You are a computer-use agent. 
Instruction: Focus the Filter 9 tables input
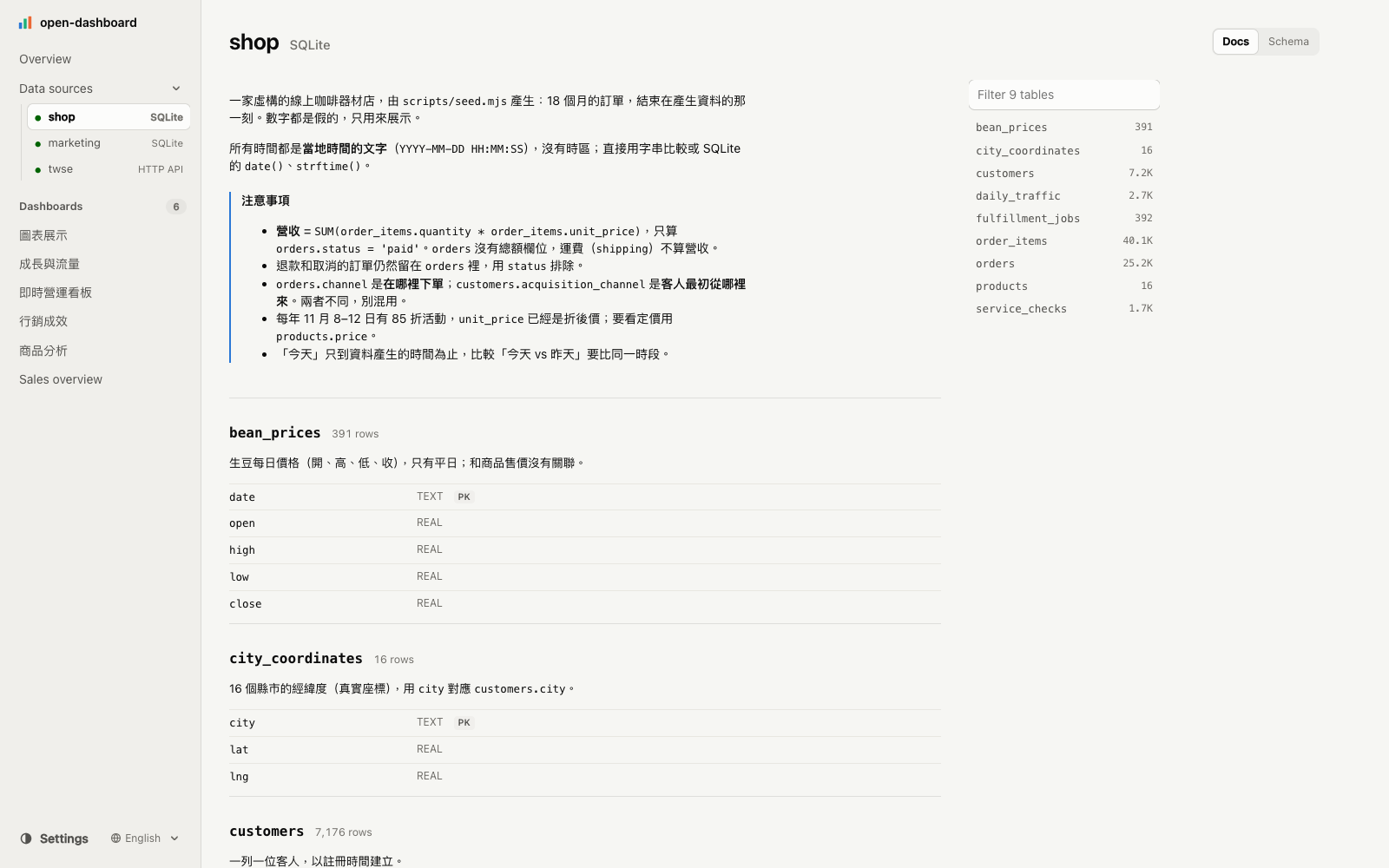point(1063,95)
